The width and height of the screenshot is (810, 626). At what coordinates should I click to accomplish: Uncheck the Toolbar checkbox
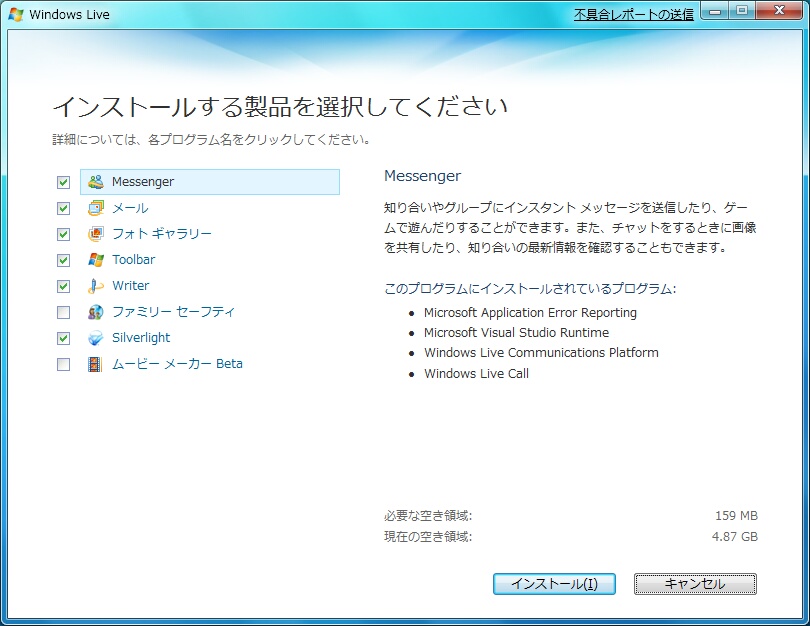point(63,260)
